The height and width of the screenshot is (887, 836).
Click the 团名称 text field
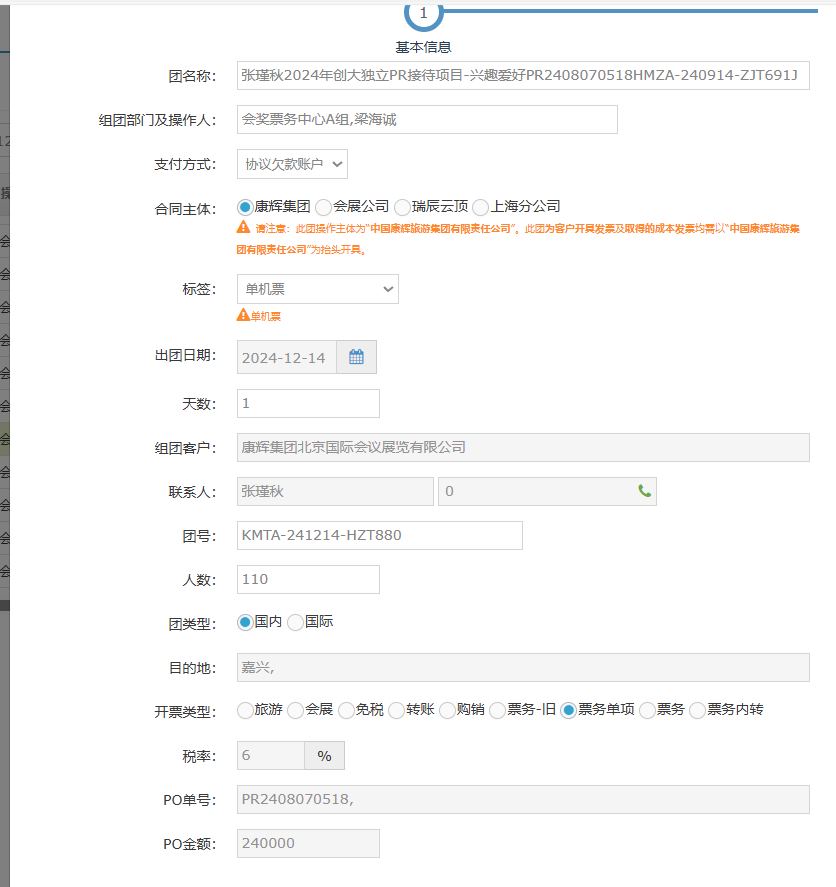[522, 75]
